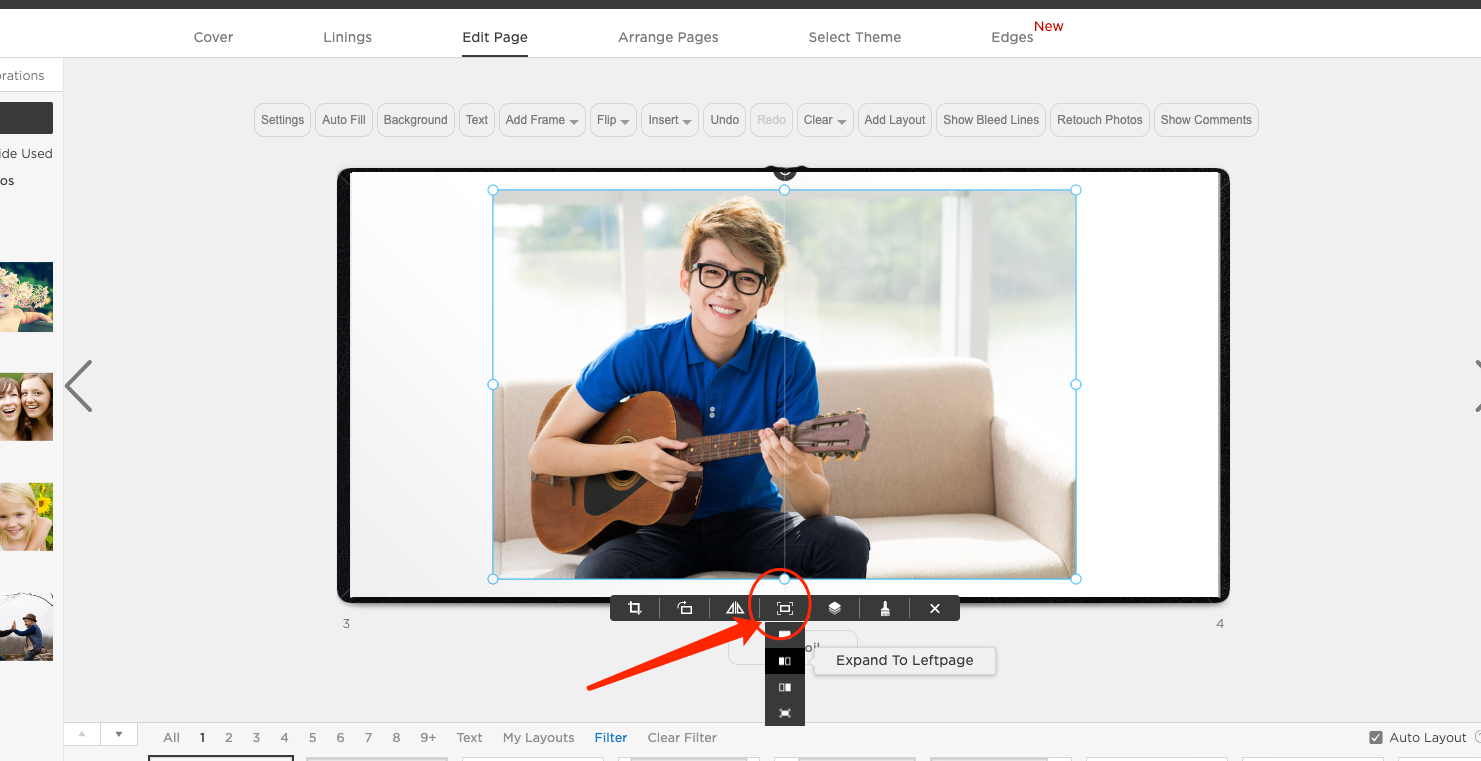Open the partially visible Decorations tab
The width and height of the screenshot is (1481, 761).
point(22,76)
